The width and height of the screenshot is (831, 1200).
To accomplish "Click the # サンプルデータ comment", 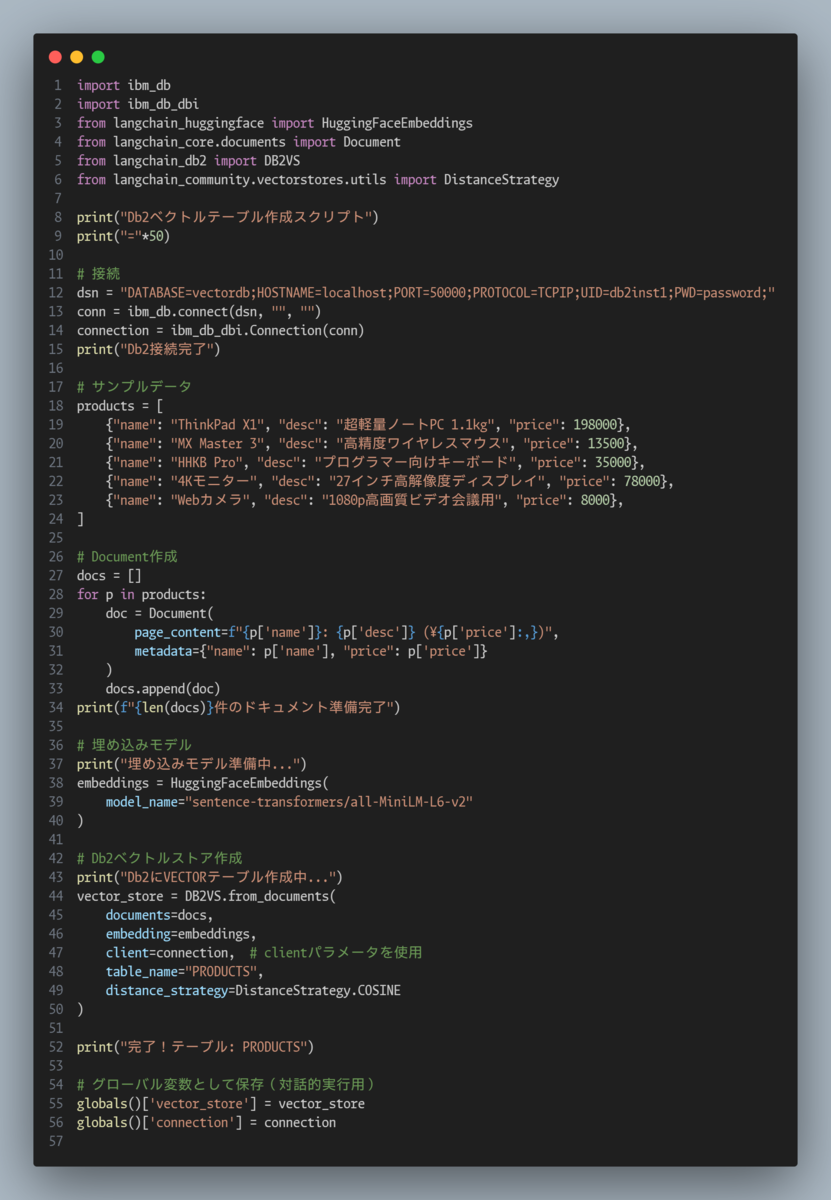I will [134, 386].
